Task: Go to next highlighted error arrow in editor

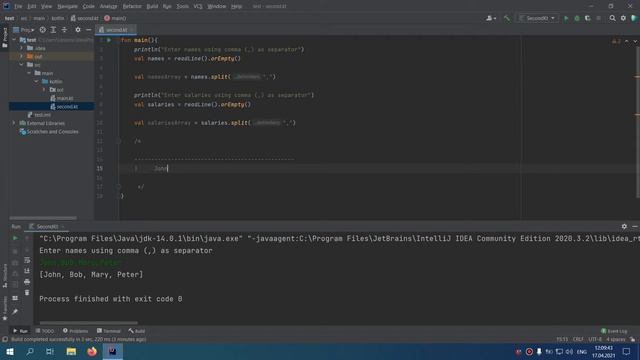Action: pyautogui.click(x=635, y=41)
